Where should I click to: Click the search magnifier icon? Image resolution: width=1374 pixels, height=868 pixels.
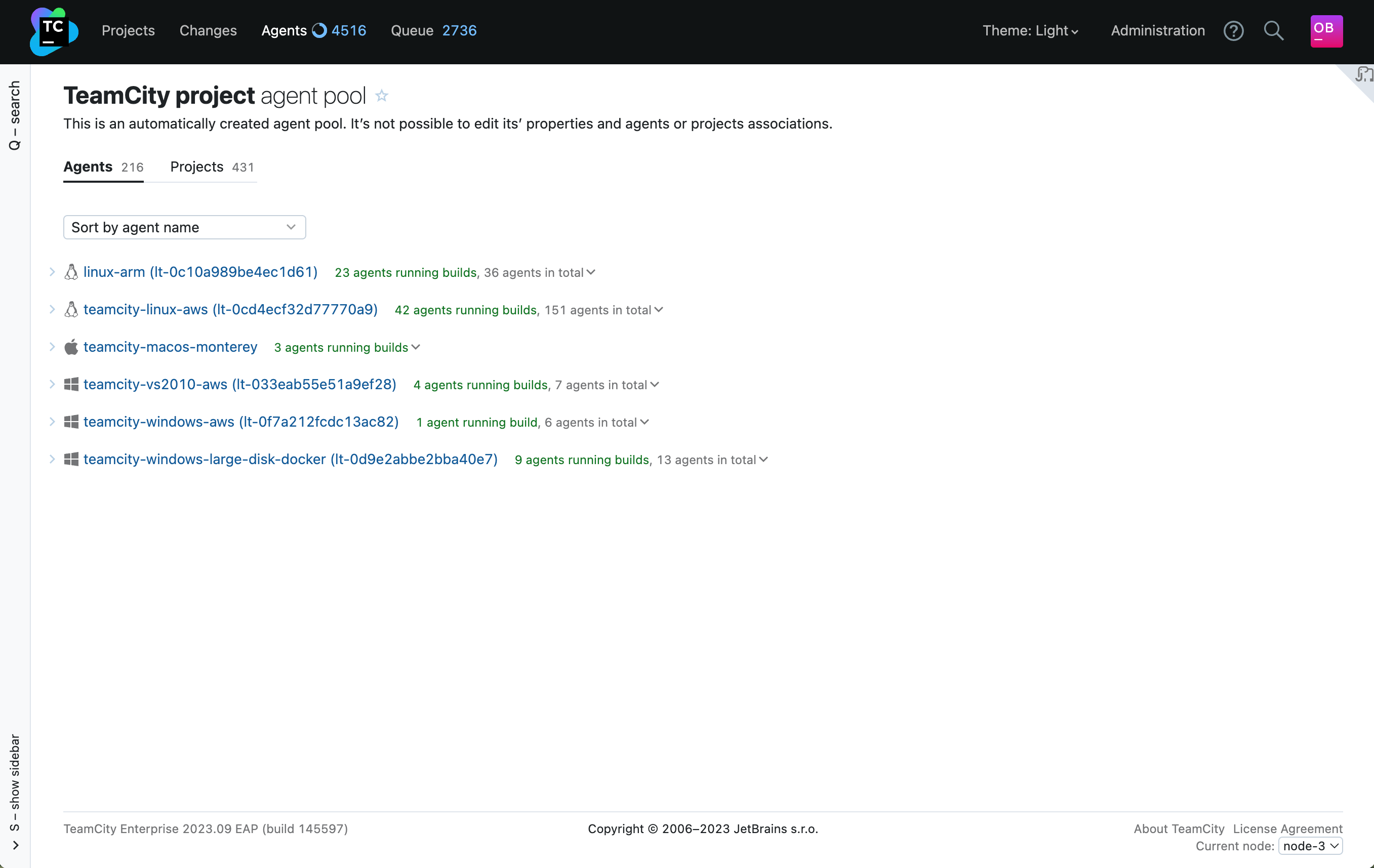[1273, 31]
